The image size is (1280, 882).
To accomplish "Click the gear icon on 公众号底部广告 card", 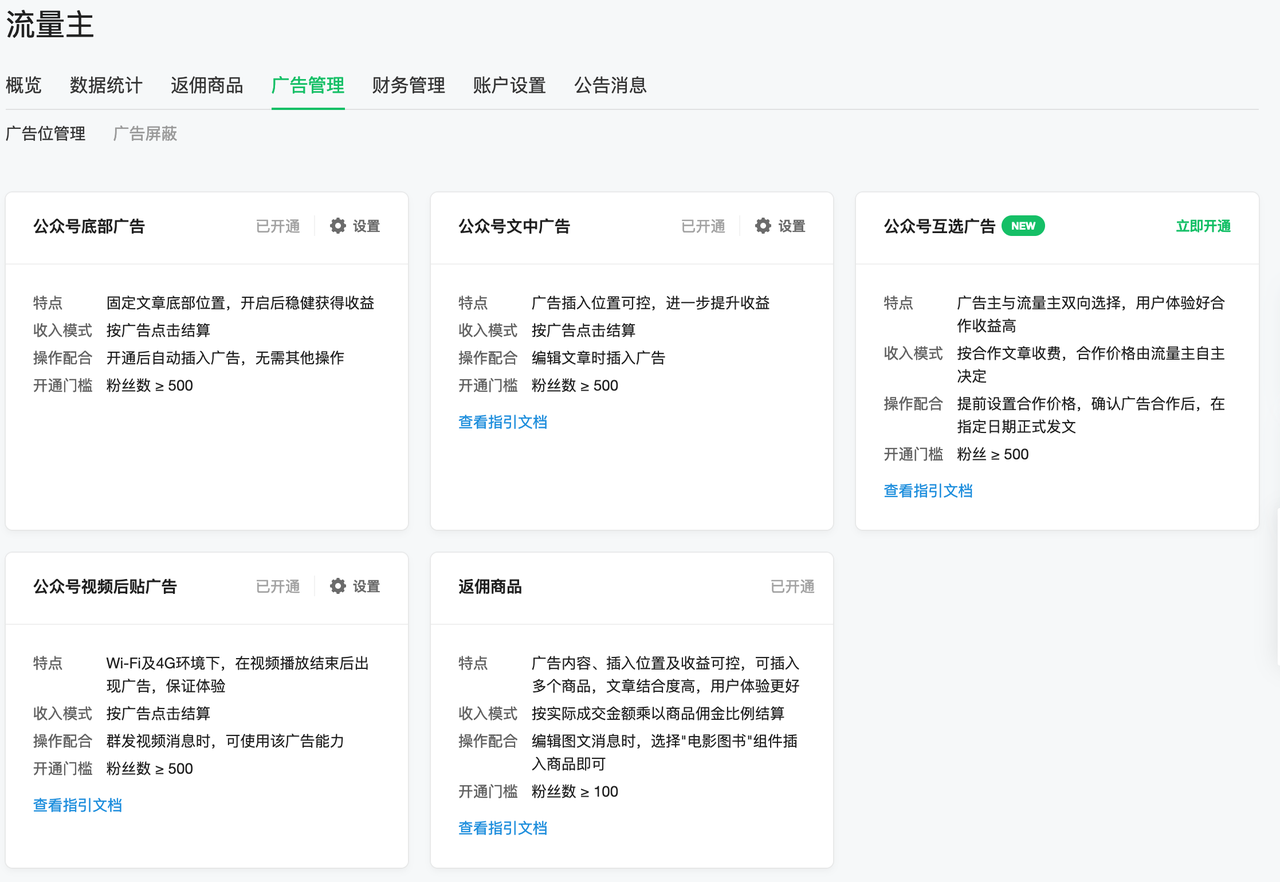I will [338, 226].
